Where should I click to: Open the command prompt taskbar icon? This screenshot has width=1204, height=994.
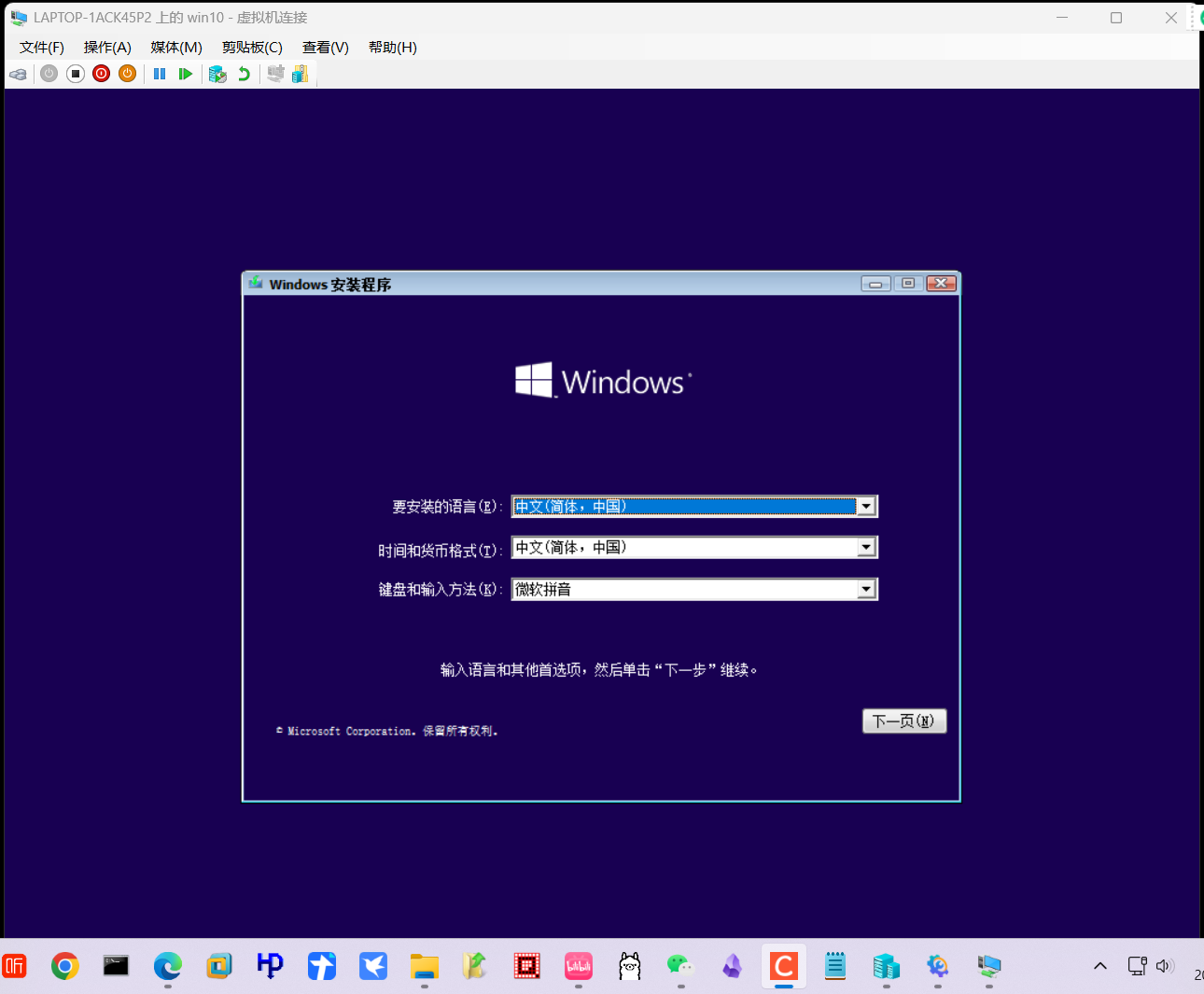click(116, 966)
